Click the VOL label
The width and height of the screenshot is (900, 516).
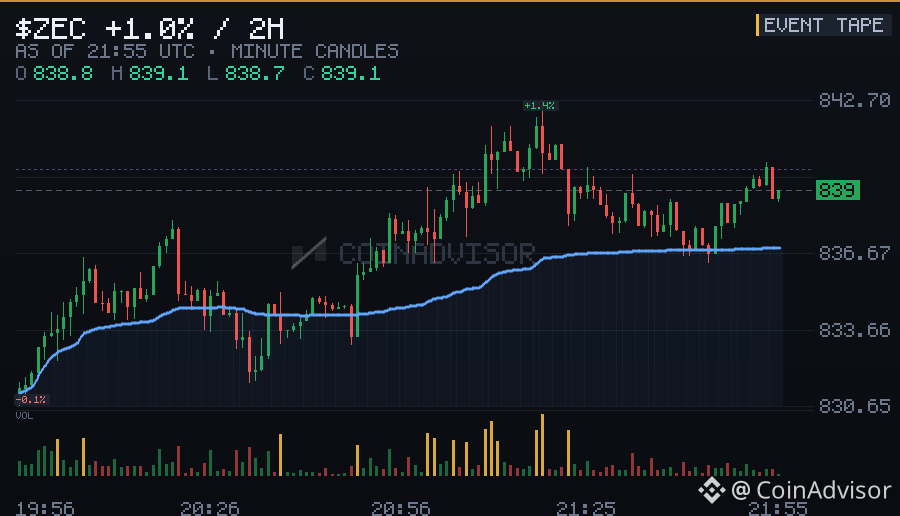click(24, 416)
